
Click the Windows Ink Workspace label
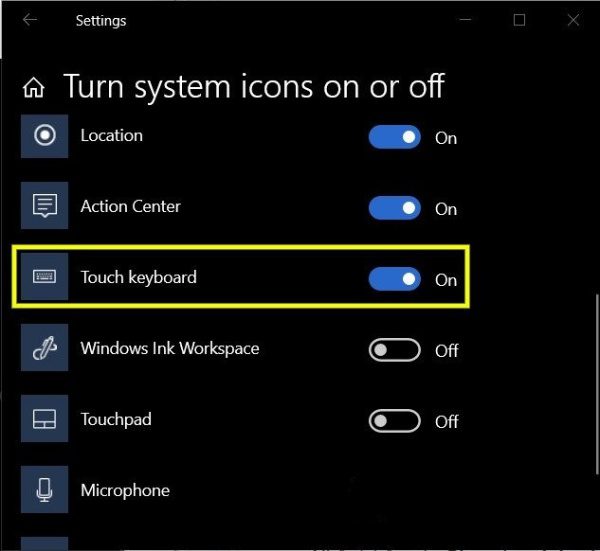(x=170, y=349)
